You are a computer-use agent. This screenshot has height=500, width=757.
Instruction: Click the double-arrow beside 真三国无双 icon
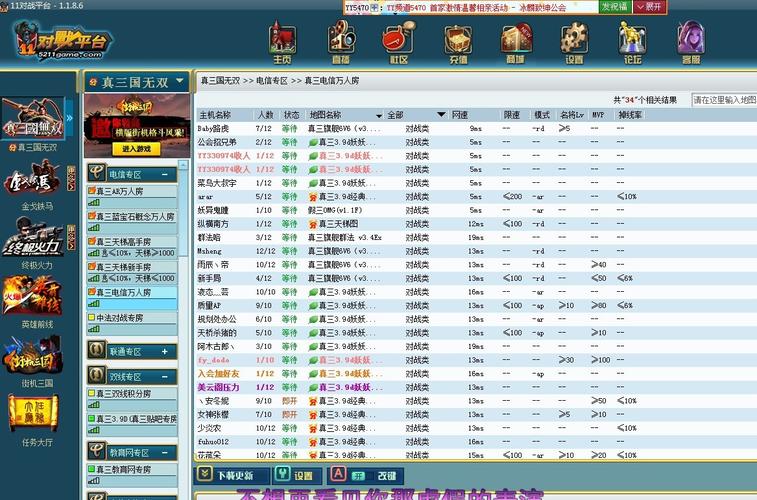pyautogui.click(x=69, y=118)
